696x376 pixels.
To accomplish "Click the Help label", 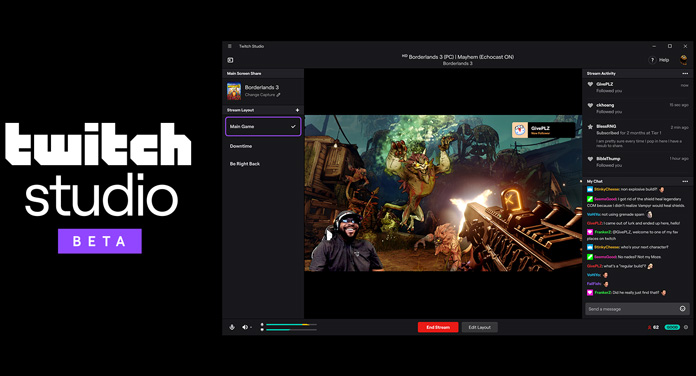I will [664, 60].
